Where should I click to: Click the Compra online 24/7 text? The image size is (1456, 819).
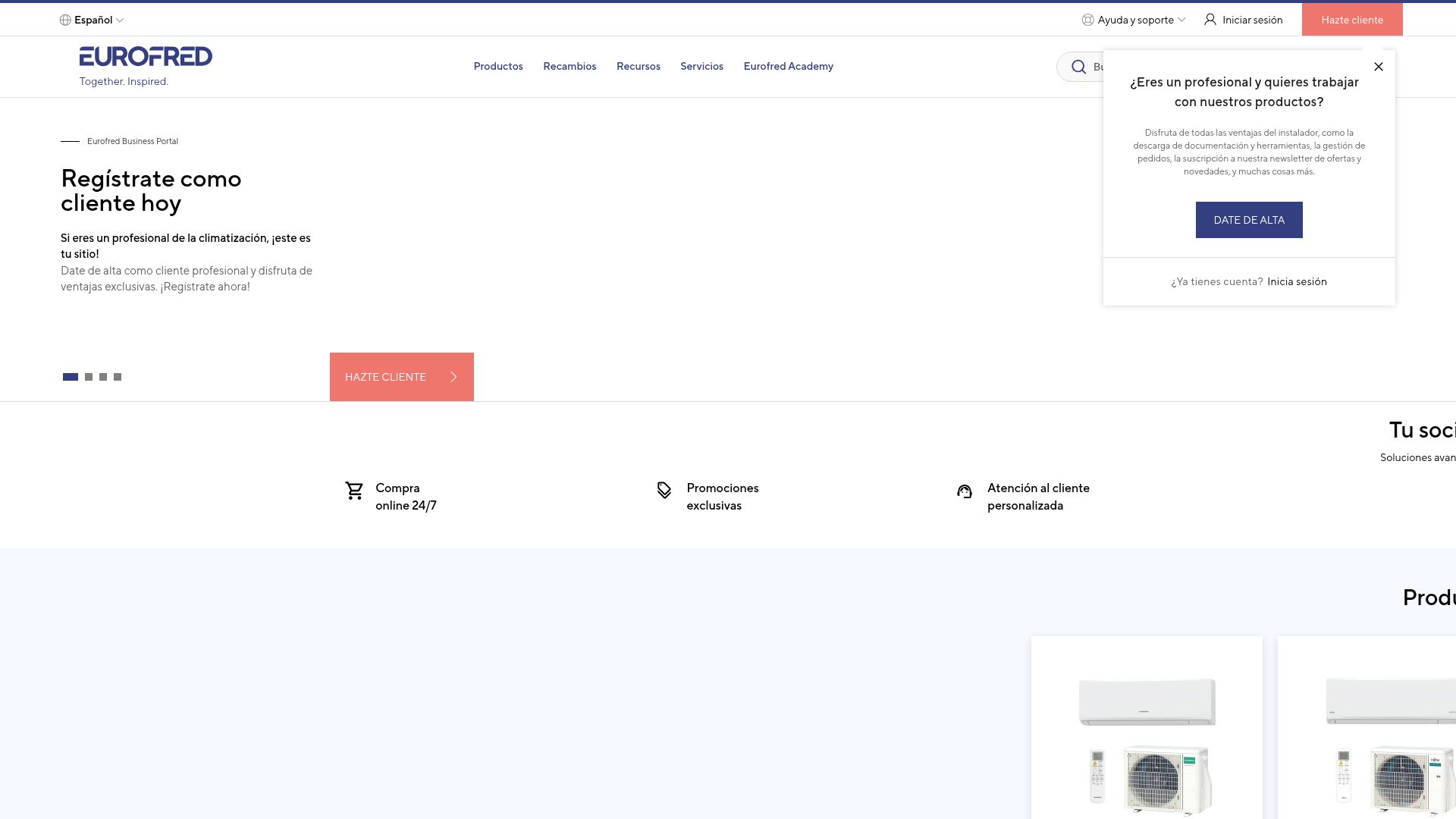coord(406,497)
